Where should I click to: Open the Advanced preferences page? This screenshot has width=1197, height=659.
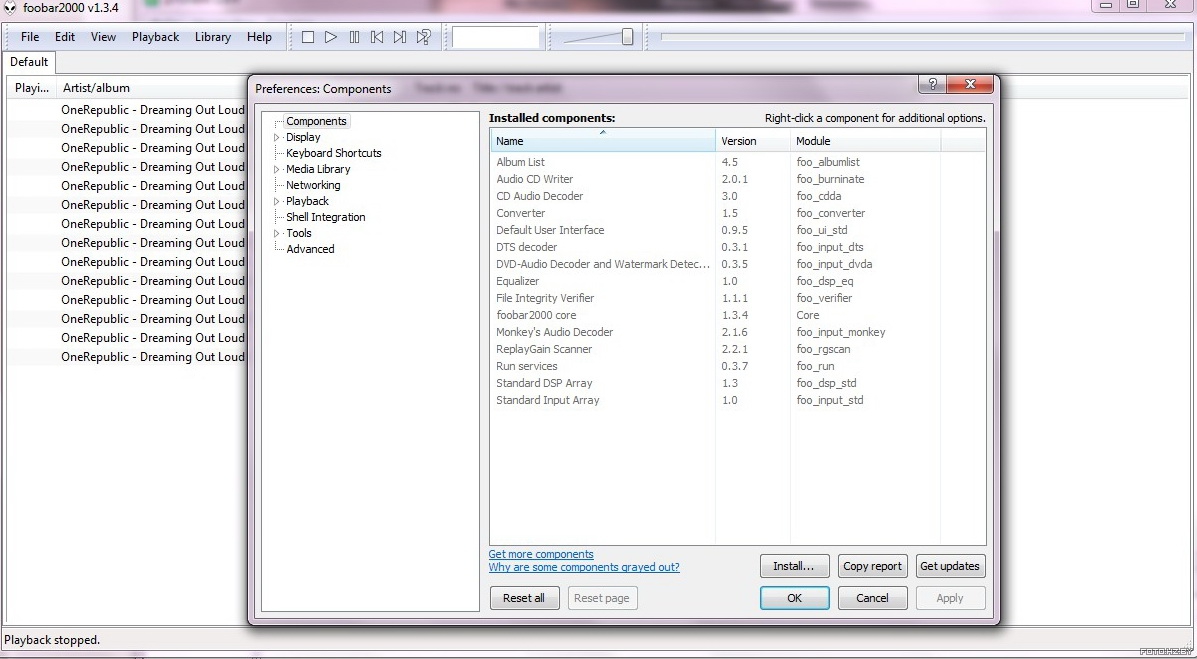pyautogui.click(x=310, y=249)
